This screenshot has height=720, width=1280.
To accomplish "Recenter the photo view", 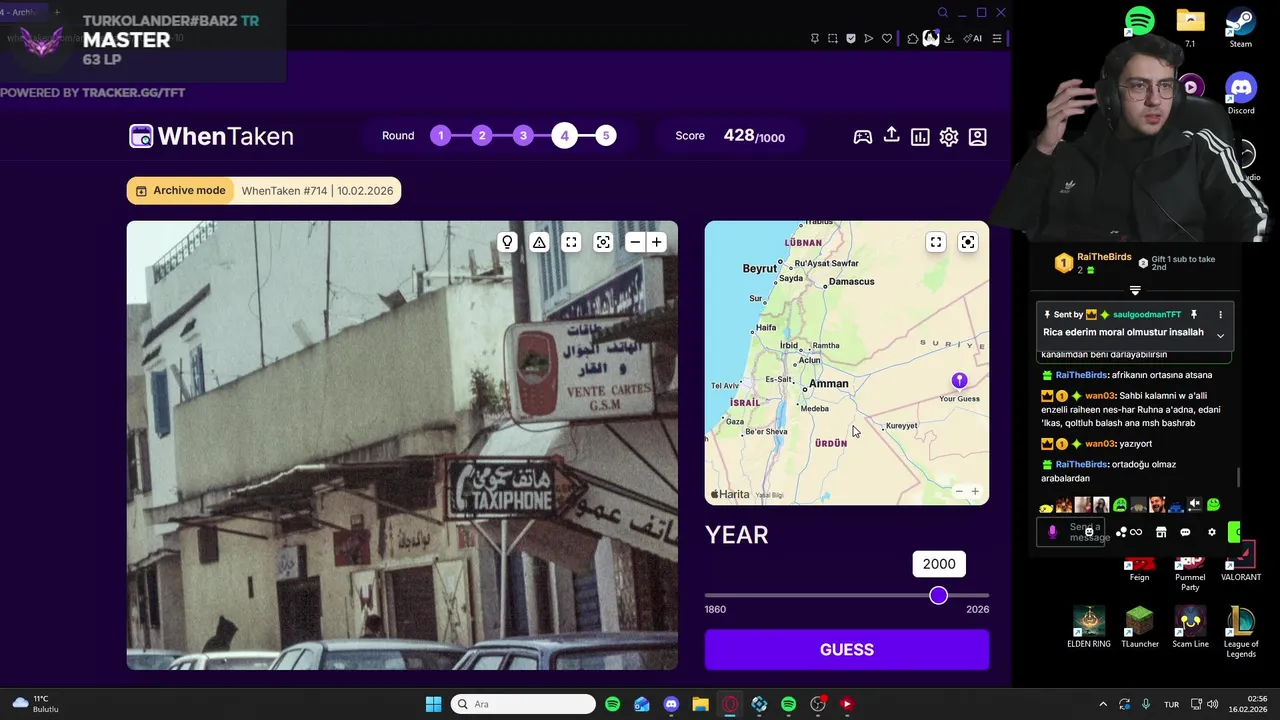I will pyautogui.click(x=603, y=242).
